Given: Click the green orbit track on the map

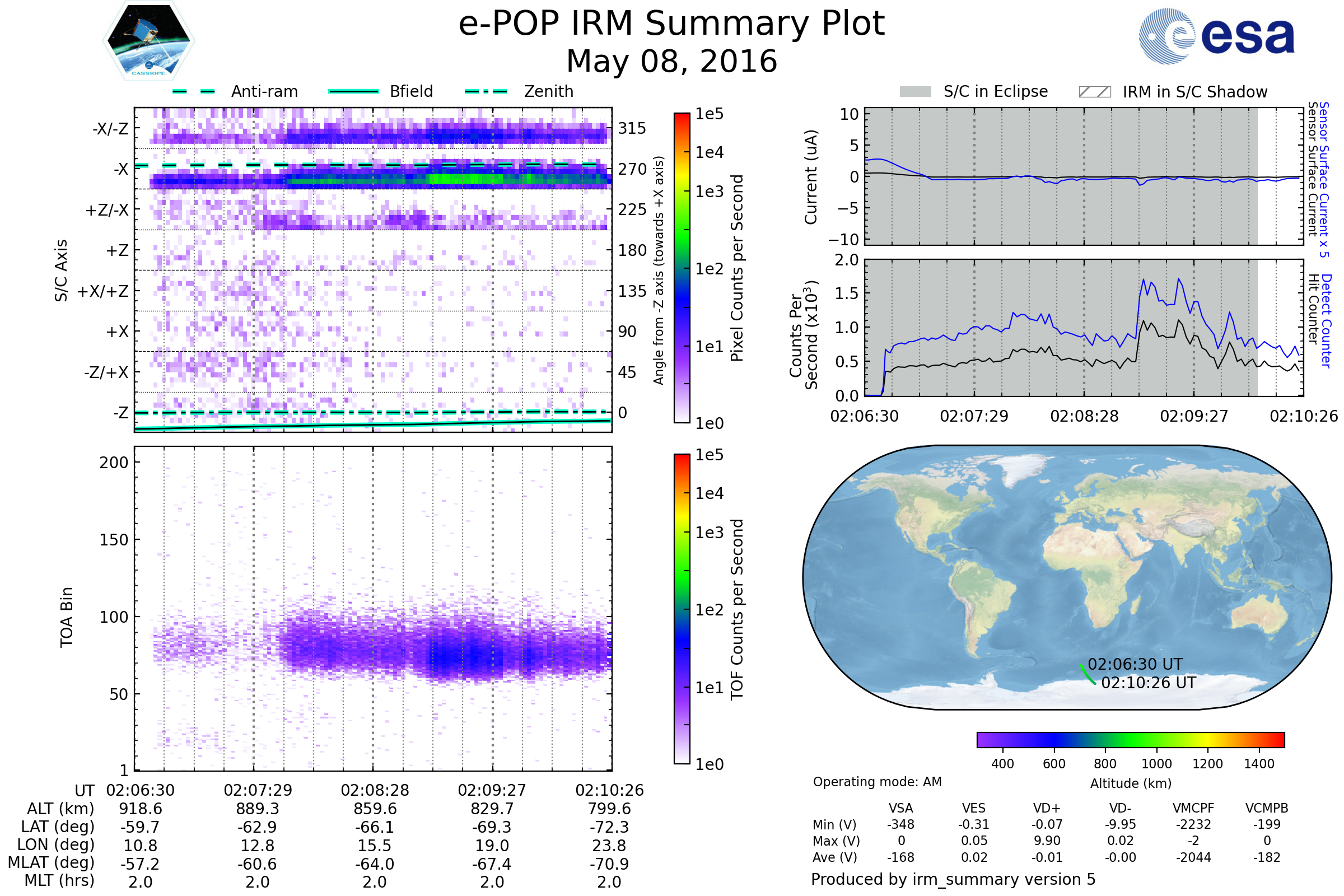Looking at the screenshot, I should click(1086, 675).
